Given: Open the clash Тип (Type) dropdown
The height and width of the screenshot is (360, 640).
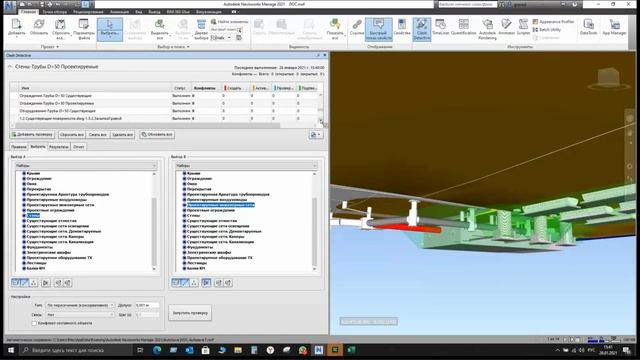Looking at the screenshot, I should click(80, 305).
